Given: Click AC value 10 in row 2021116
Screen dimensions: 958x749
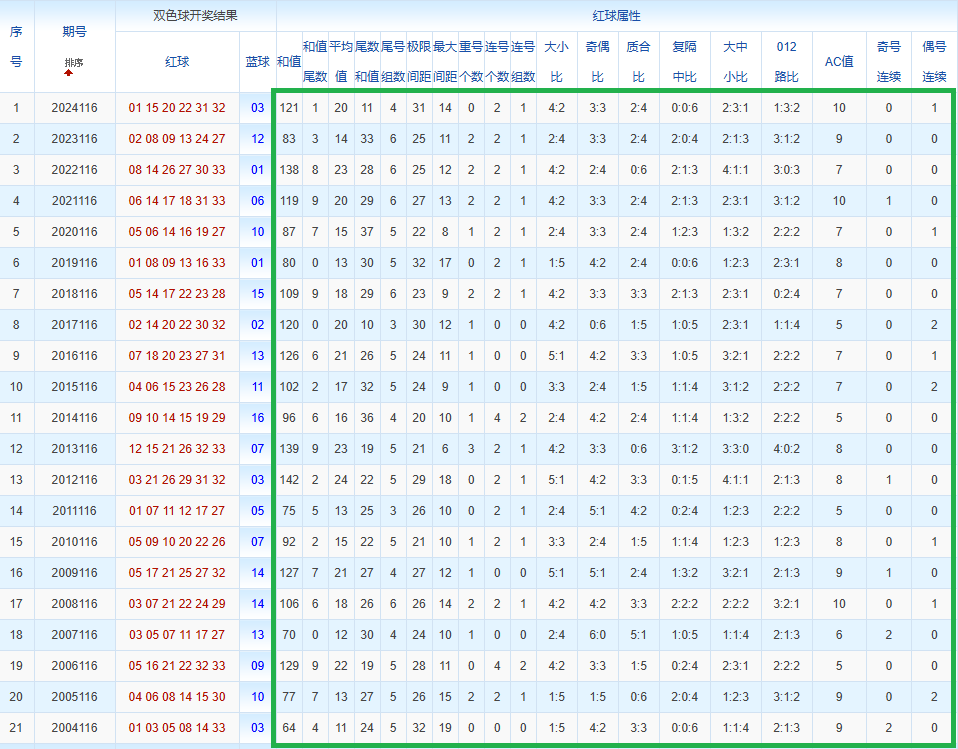Looking at the screenshot, I should tap(839, 201).
